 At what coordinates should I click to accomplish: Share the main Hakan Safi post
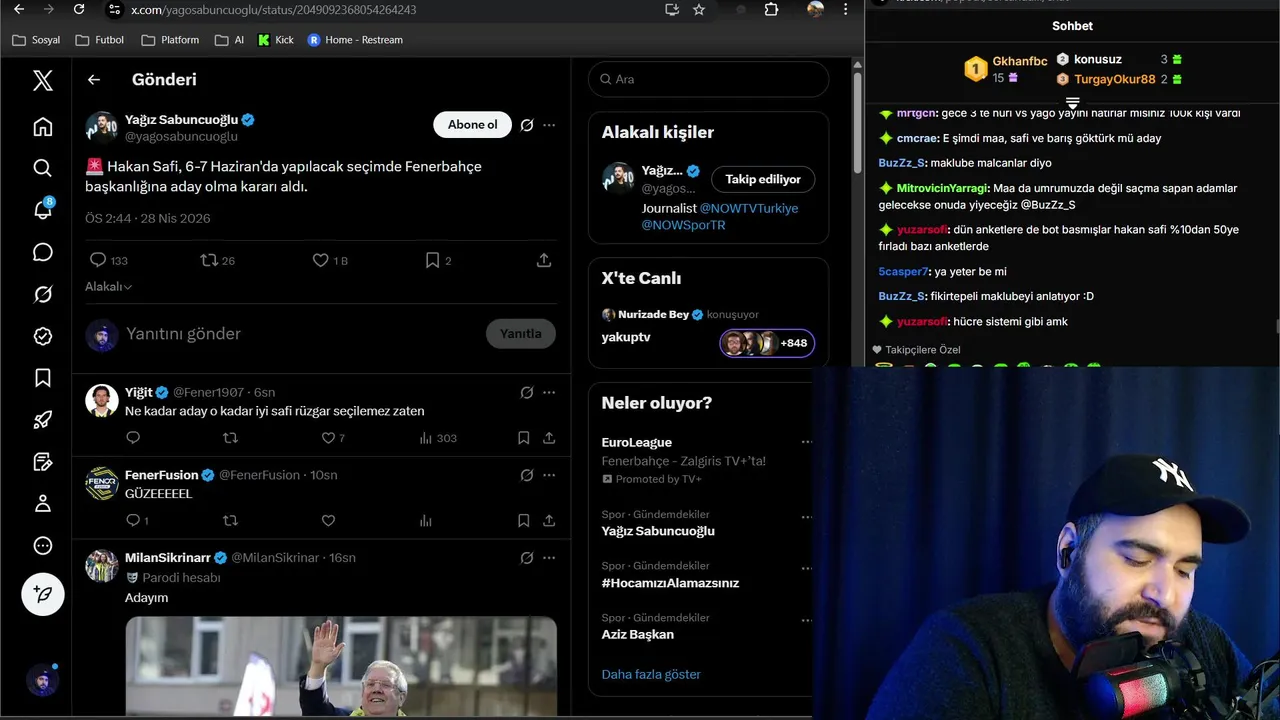(544, 260)
